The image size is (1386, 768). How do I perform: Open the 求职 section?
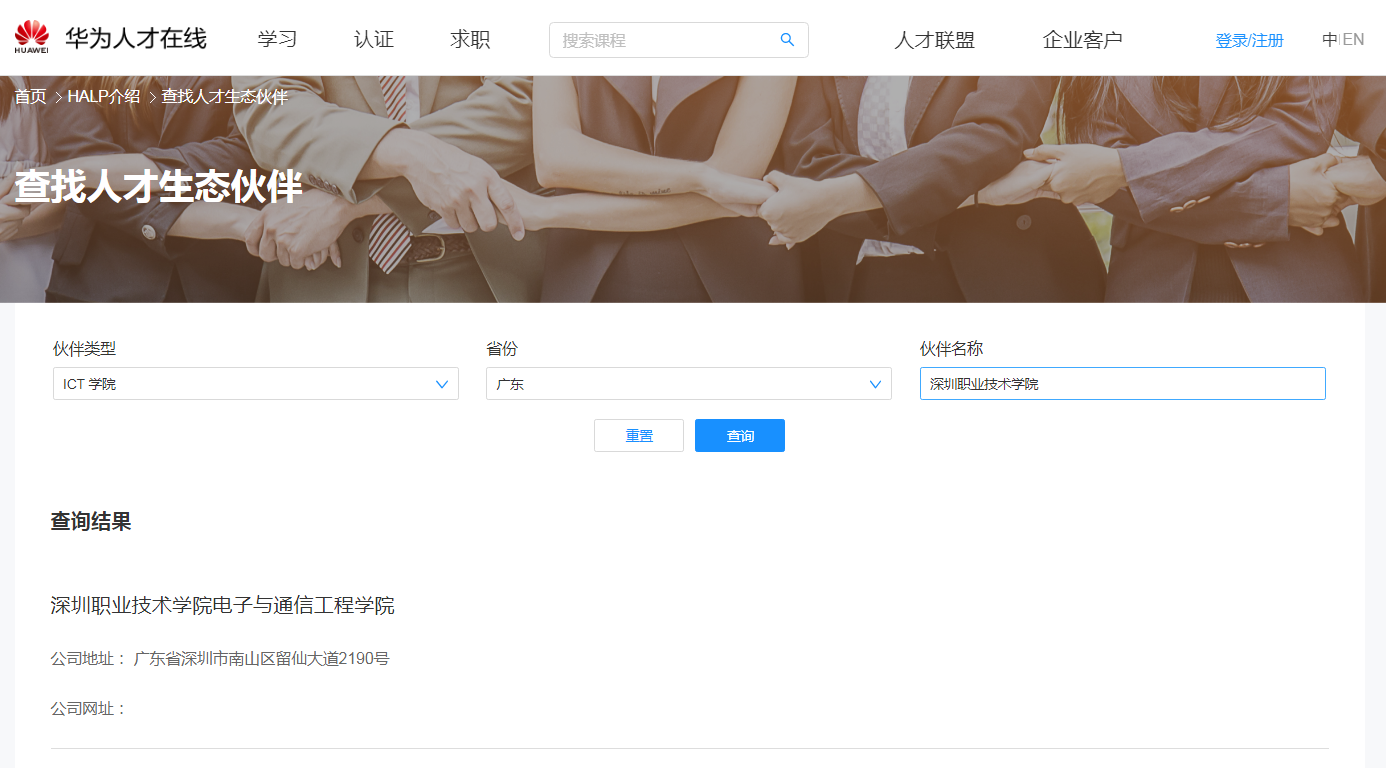[x=468, y=39]
